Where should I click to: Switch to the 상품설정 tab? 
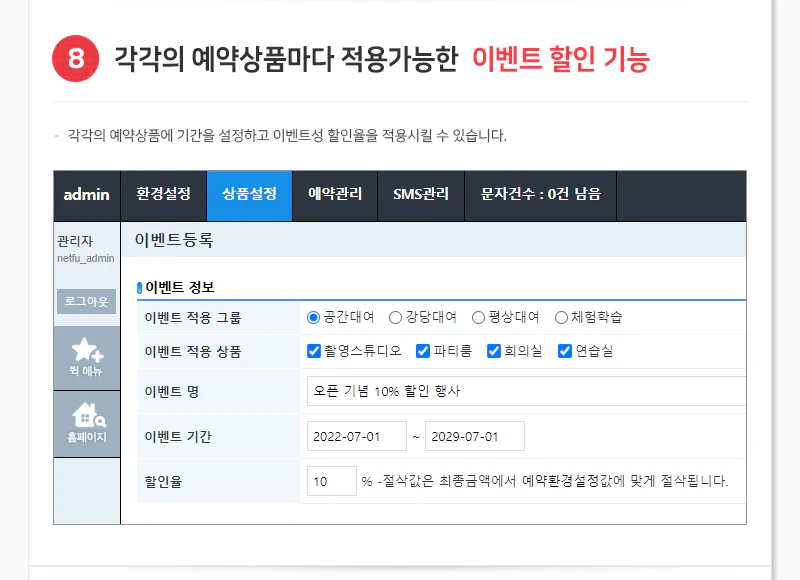tap(249, 196)
